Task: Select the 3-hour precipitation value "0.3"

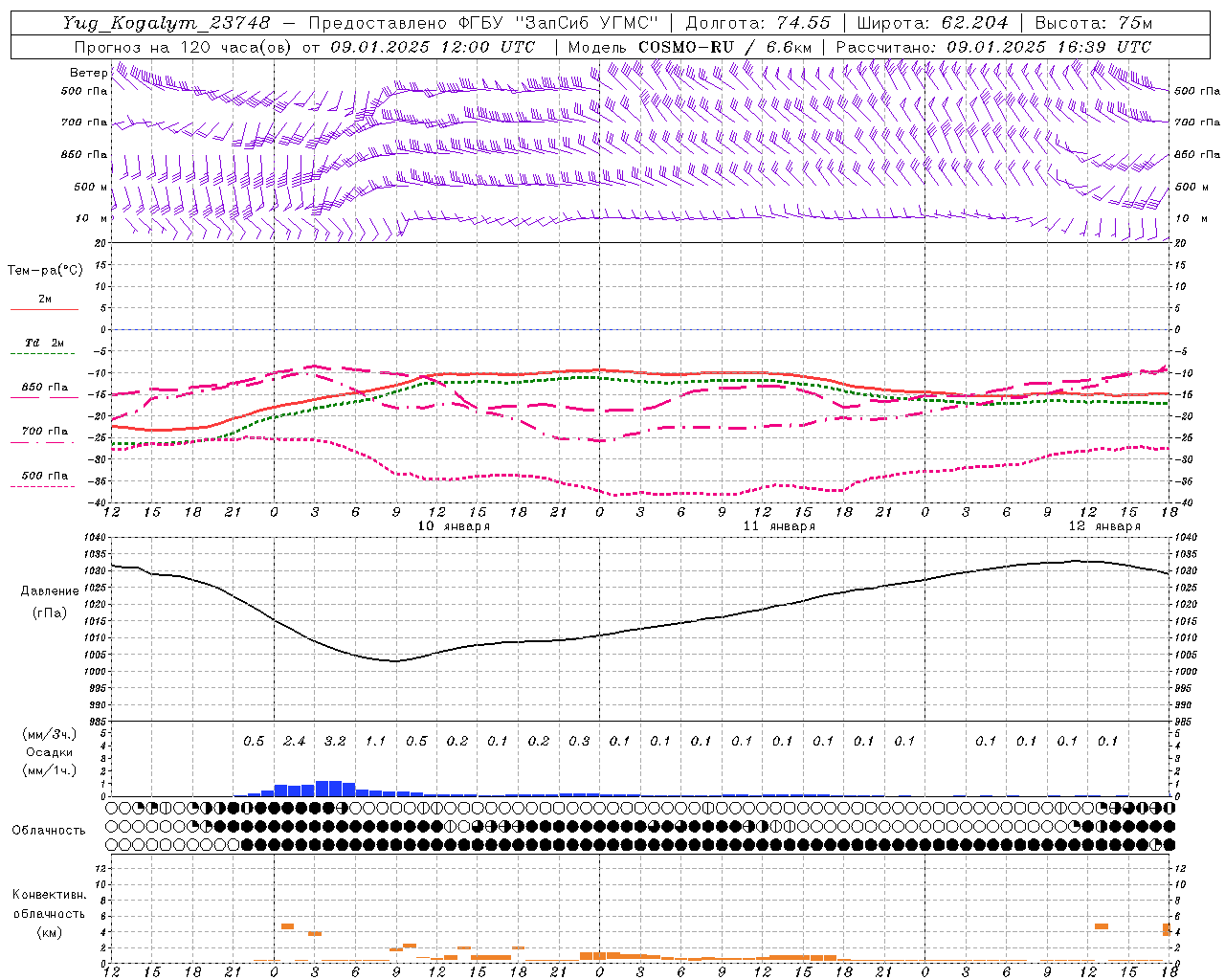Action: coord(579,742)
